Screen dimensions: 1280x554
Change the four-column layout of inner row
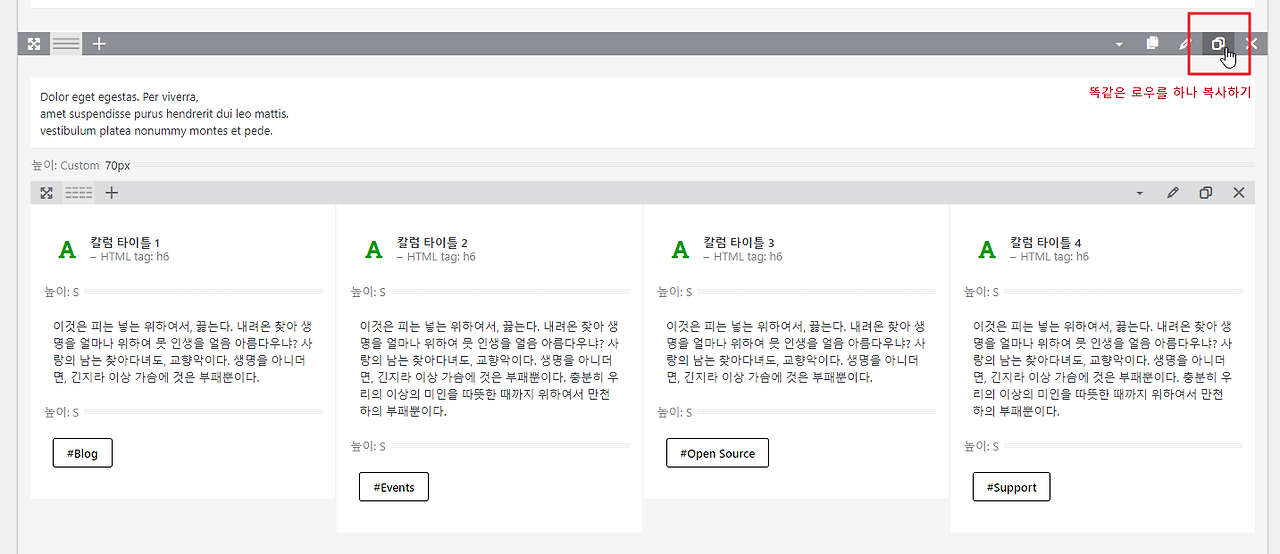coord(79,193)
